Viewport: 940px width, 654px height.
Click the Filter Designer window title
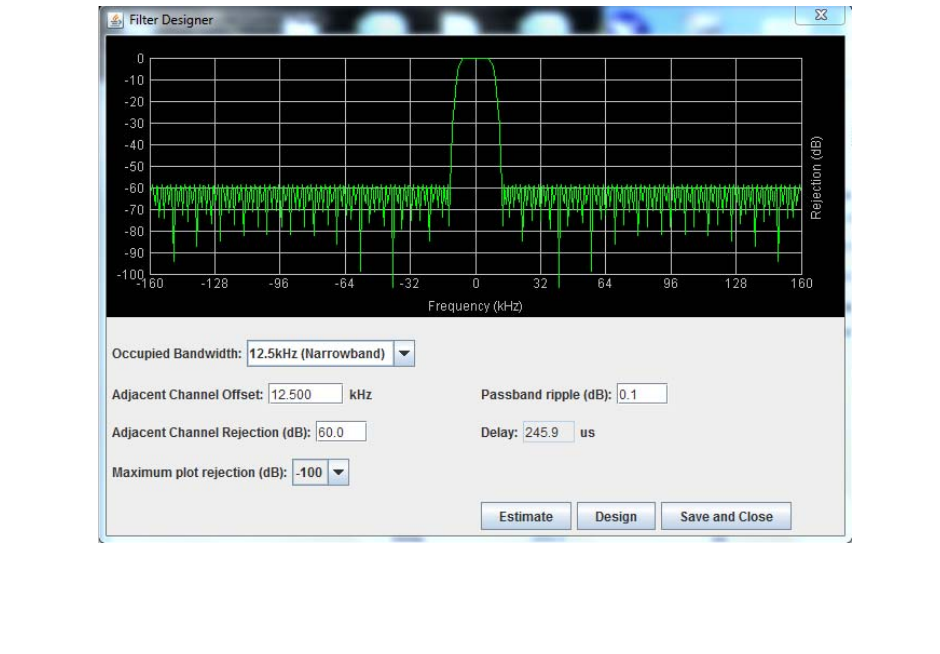(x=171, y=20)
